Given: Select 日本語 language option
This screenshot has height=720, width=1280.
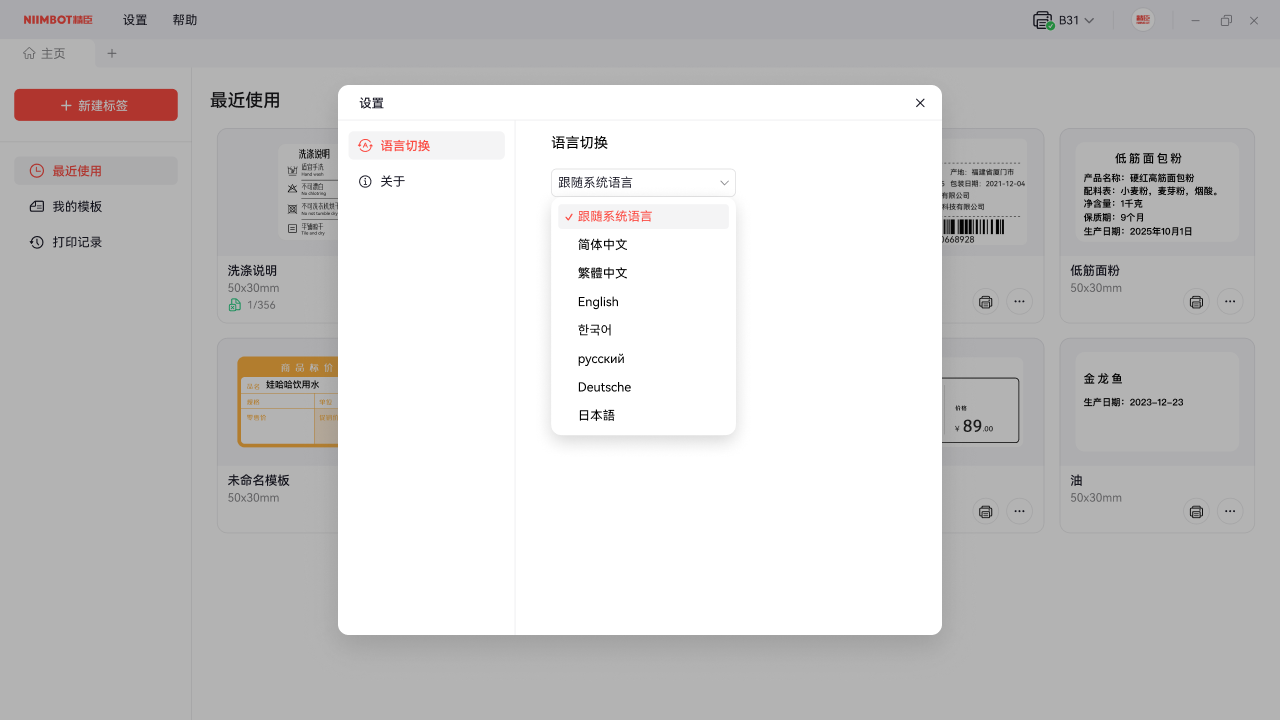Looking at the screenshot, I should coord(596,415).
